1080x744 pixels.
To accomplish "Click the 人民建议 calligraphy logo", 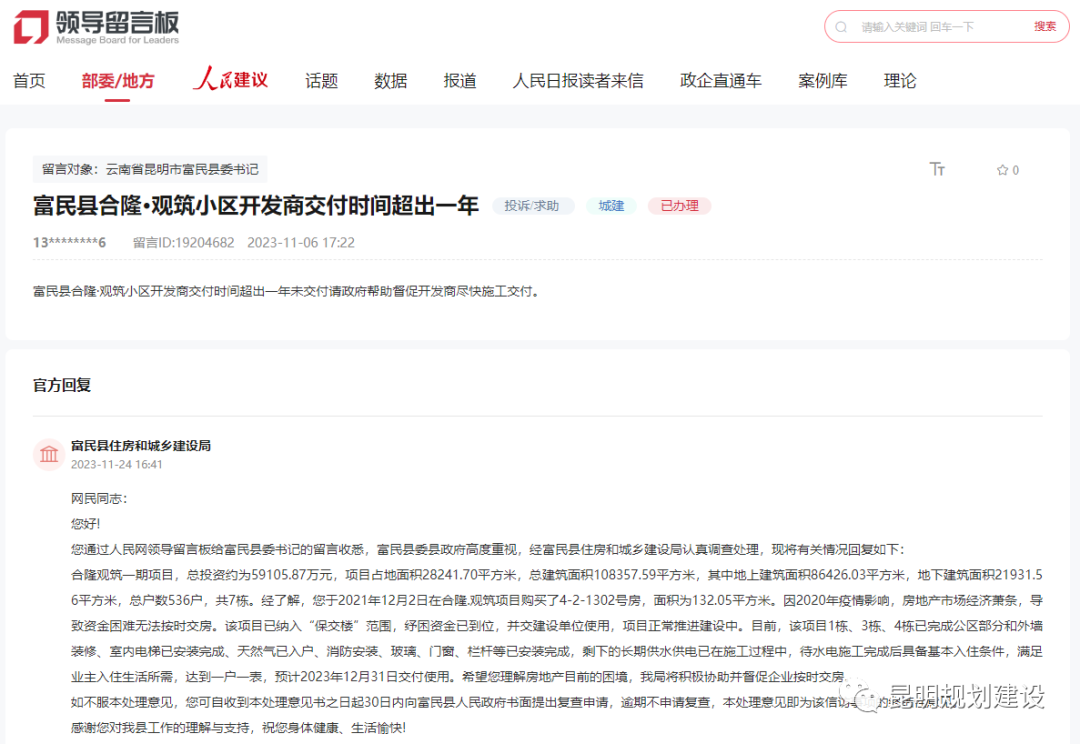I will [x=230, y=79].
